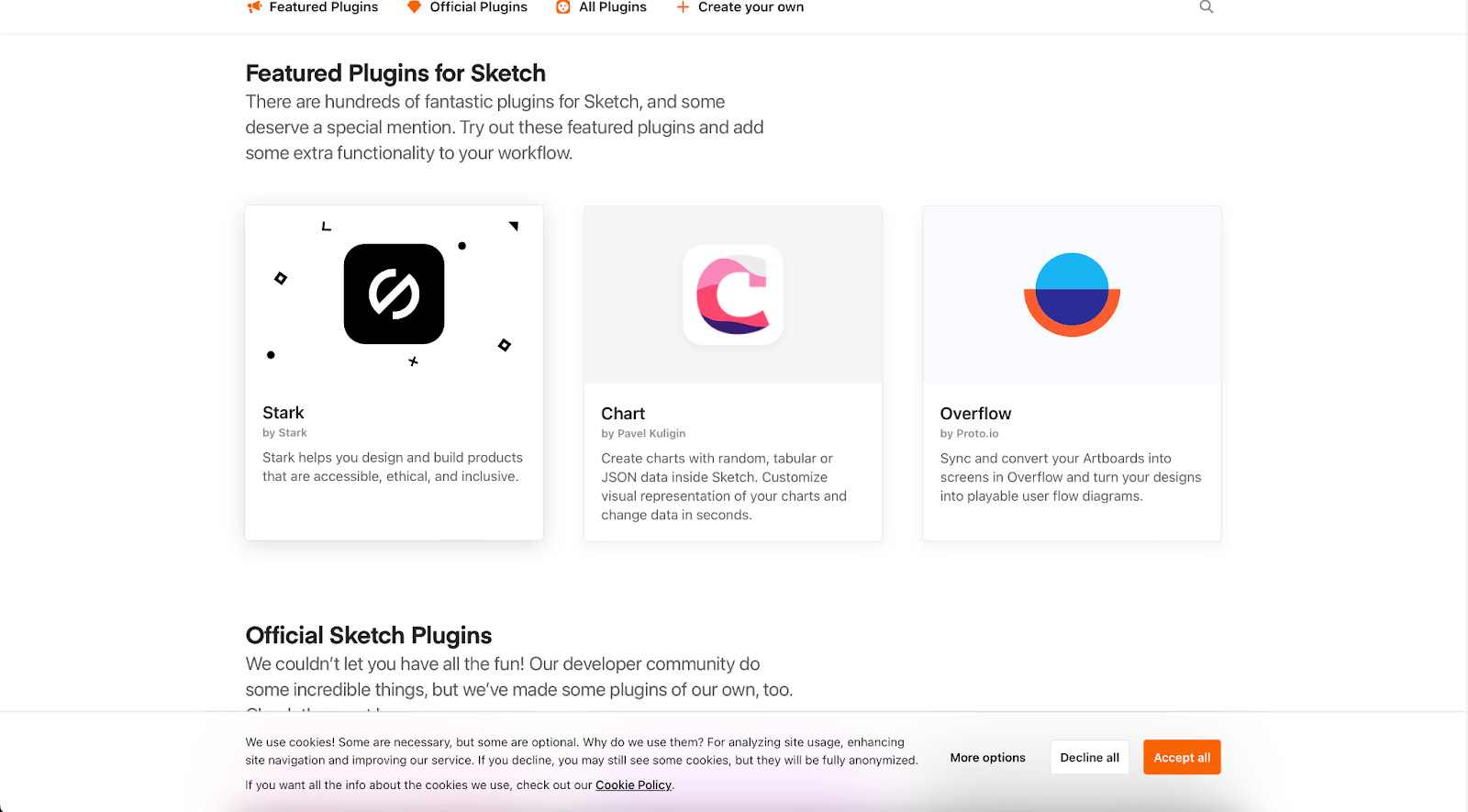Click the More options cookie setting
Screen dimensions: 1468x812
pos(987,757)
